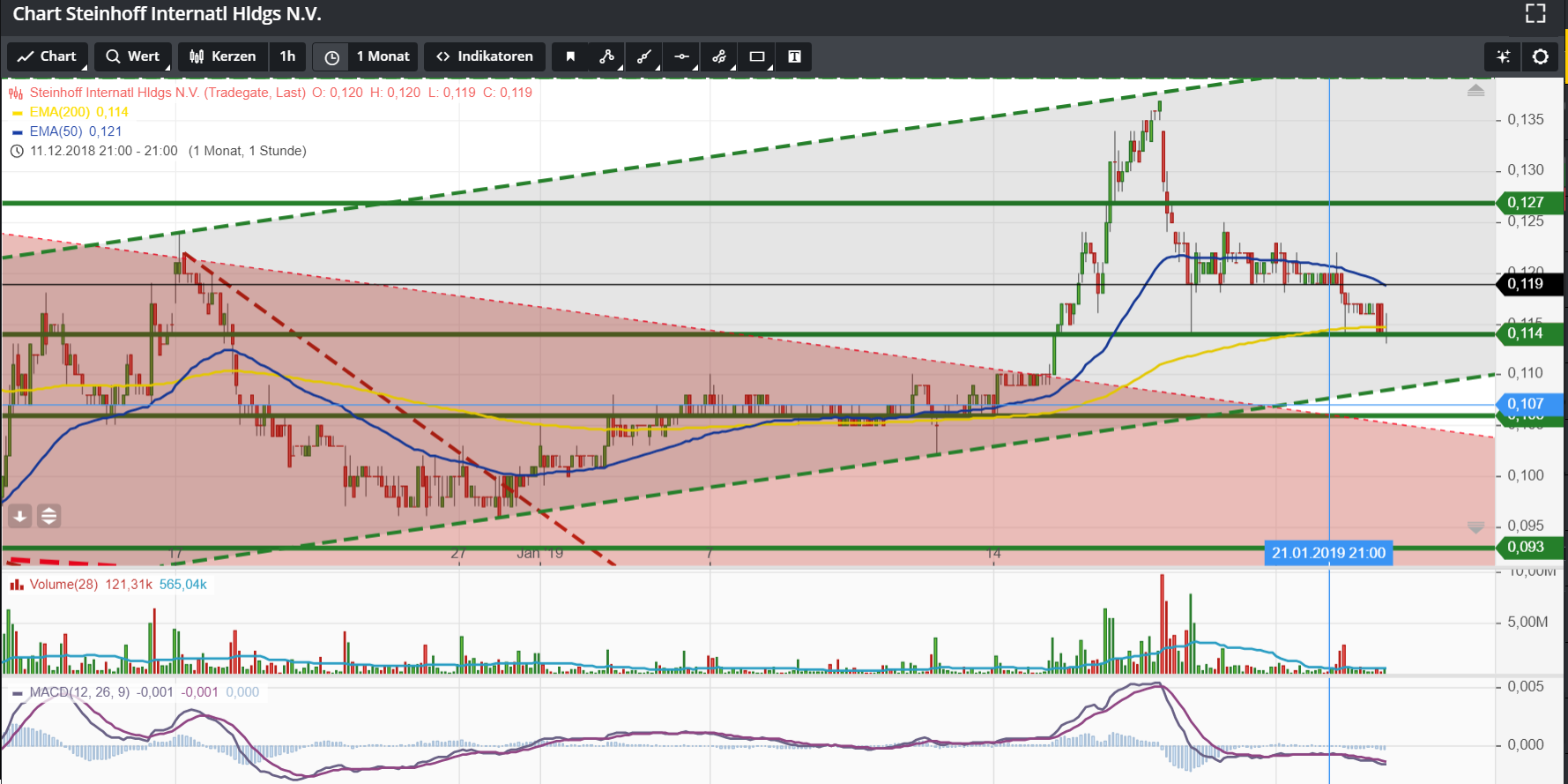Open the 1 Monat period selector
Screen dimensions: 1568x784
click(x=383, y=56)
